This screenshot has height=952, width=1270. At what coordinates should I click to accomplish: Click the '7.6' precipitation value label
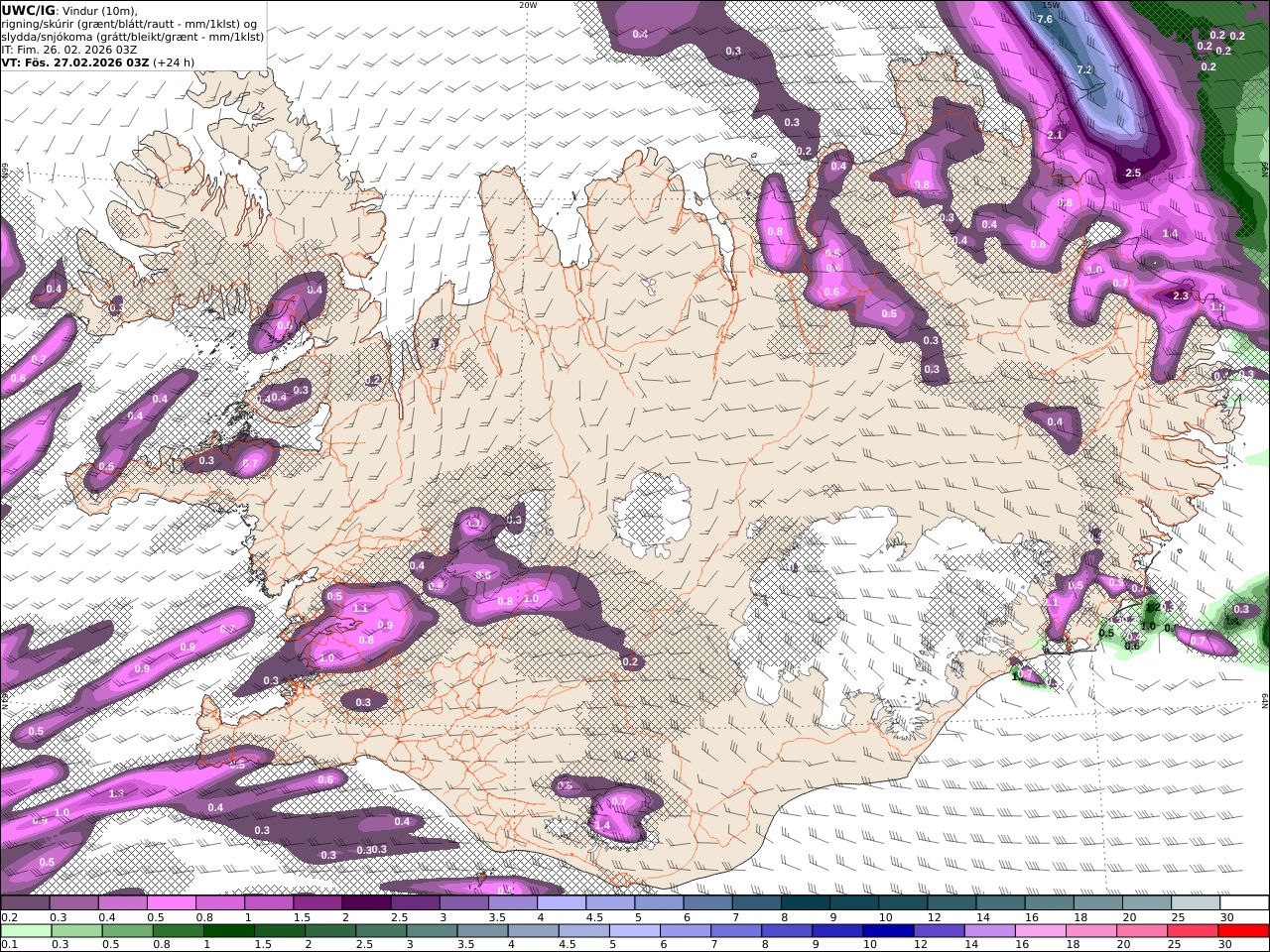click(x=1044, y=19)
